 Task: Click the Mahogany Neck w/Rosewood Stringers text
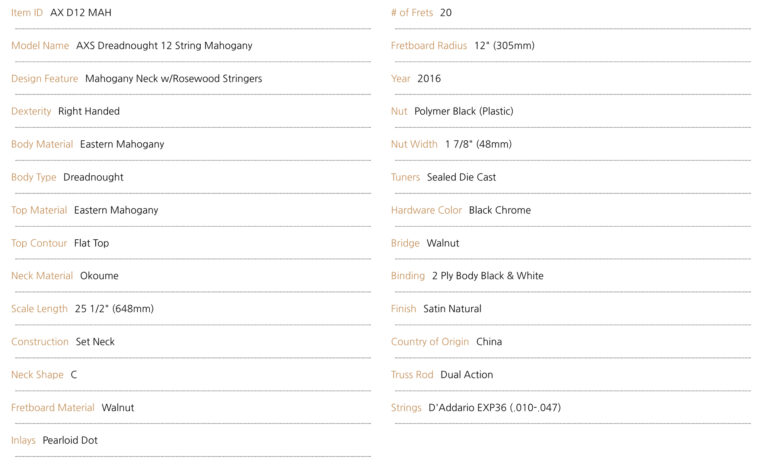173,78
